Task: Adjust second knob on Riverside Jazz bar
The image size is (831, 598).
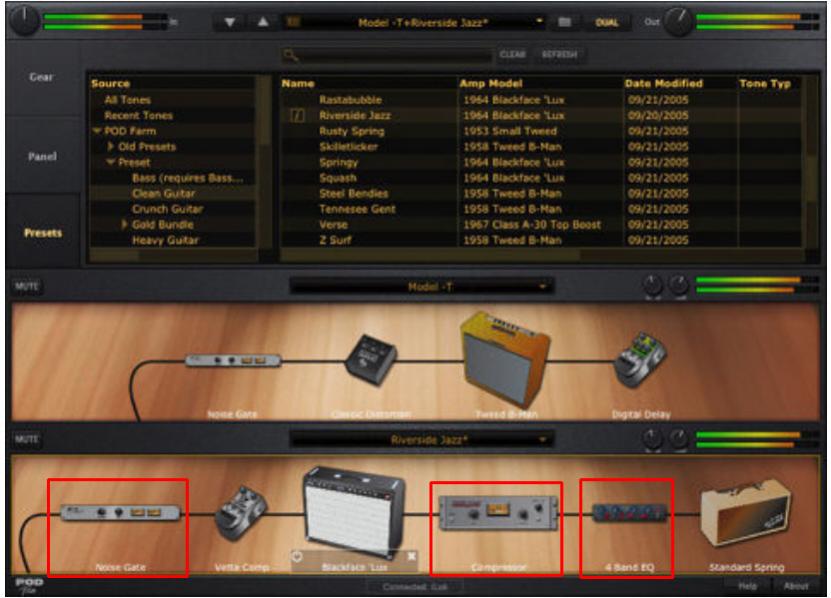Action: pos(678,439)
